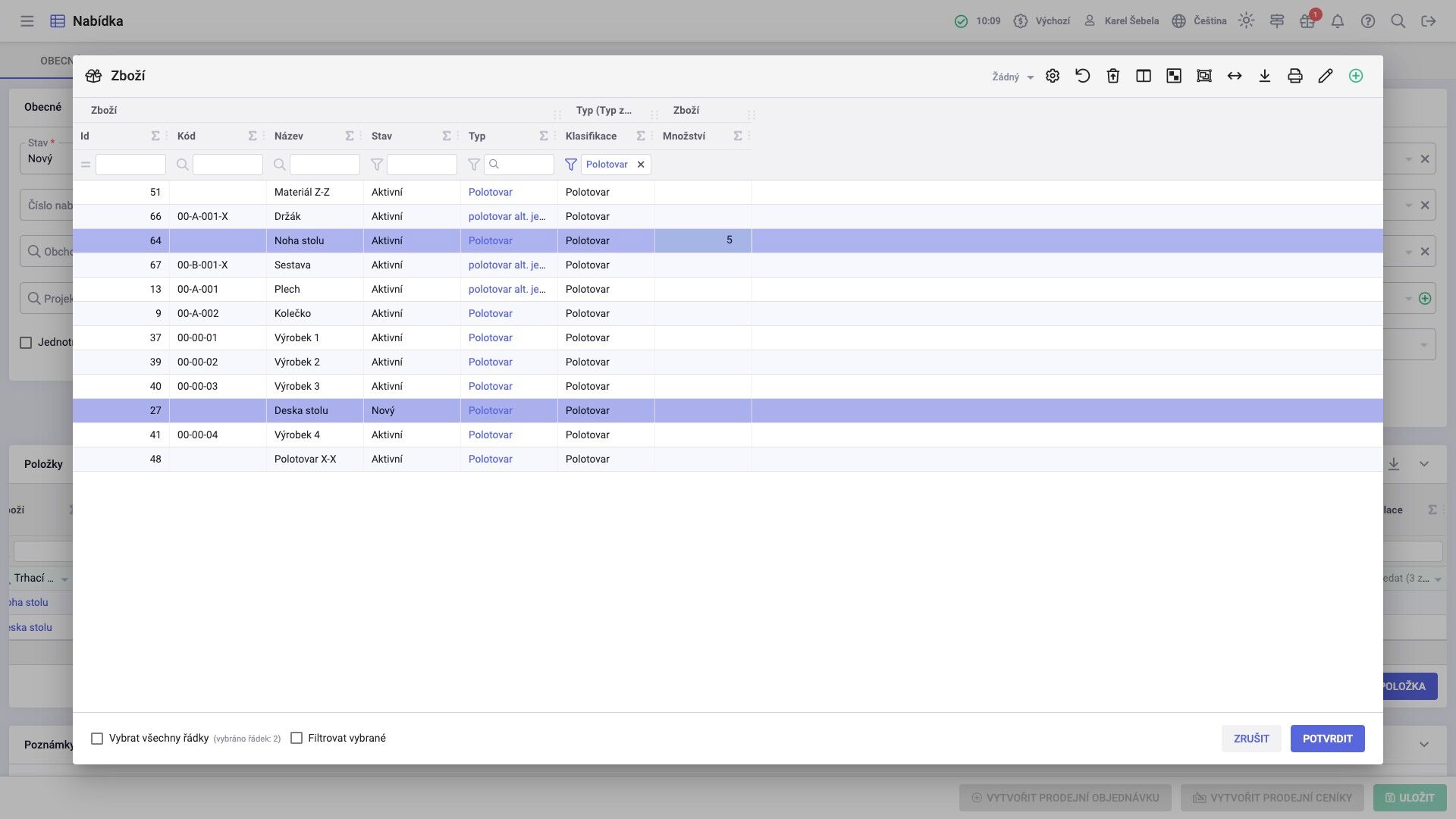Viewport: 1456px width, 819px height.
Task: Click the Kód filter input field
Action: [227, 165]
